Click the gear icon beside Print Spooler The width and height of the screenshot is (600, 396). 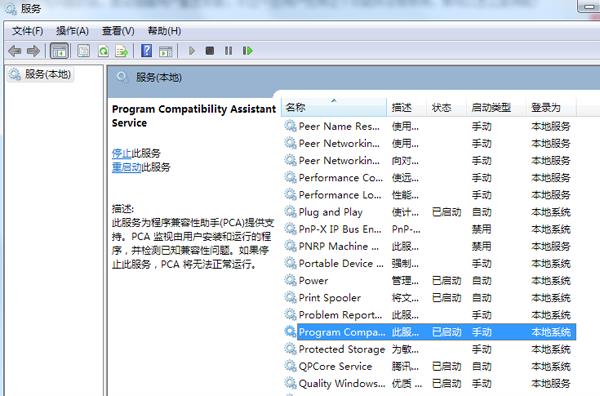pos(290,297)
